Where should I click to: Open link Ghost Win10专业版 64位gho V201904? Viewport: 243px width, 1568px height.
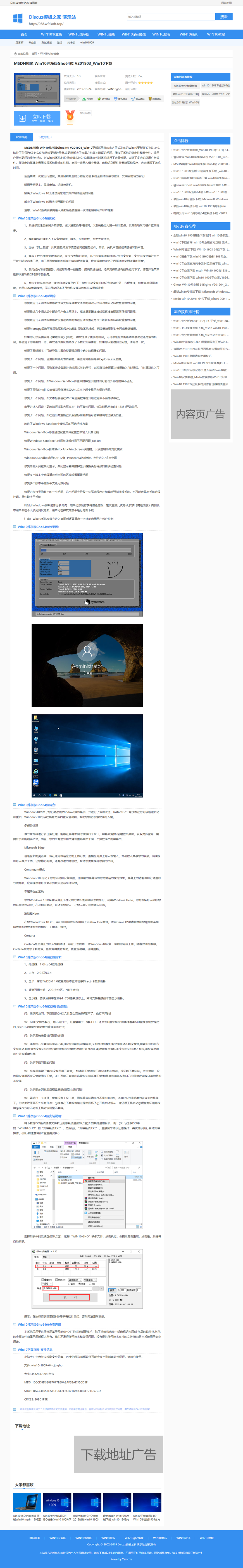point(201,284)
